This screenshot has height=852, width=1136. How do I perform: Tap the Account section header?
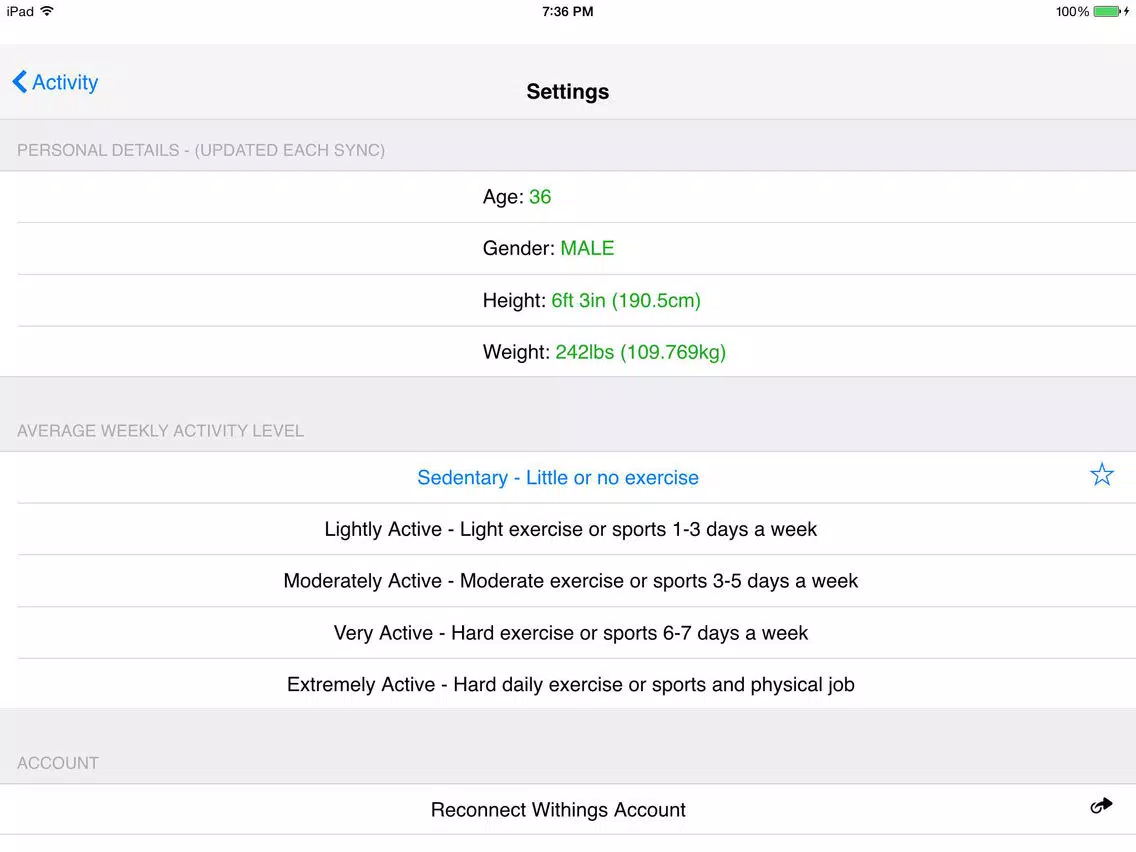58,764
